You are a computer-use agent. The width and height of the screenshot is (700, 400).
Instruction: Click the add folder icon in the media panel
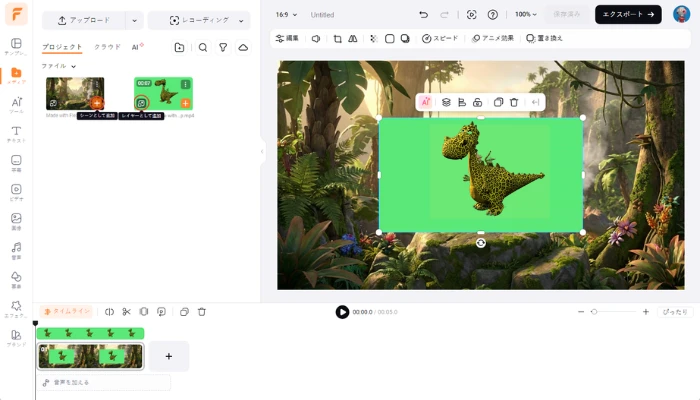coord(179,47)
